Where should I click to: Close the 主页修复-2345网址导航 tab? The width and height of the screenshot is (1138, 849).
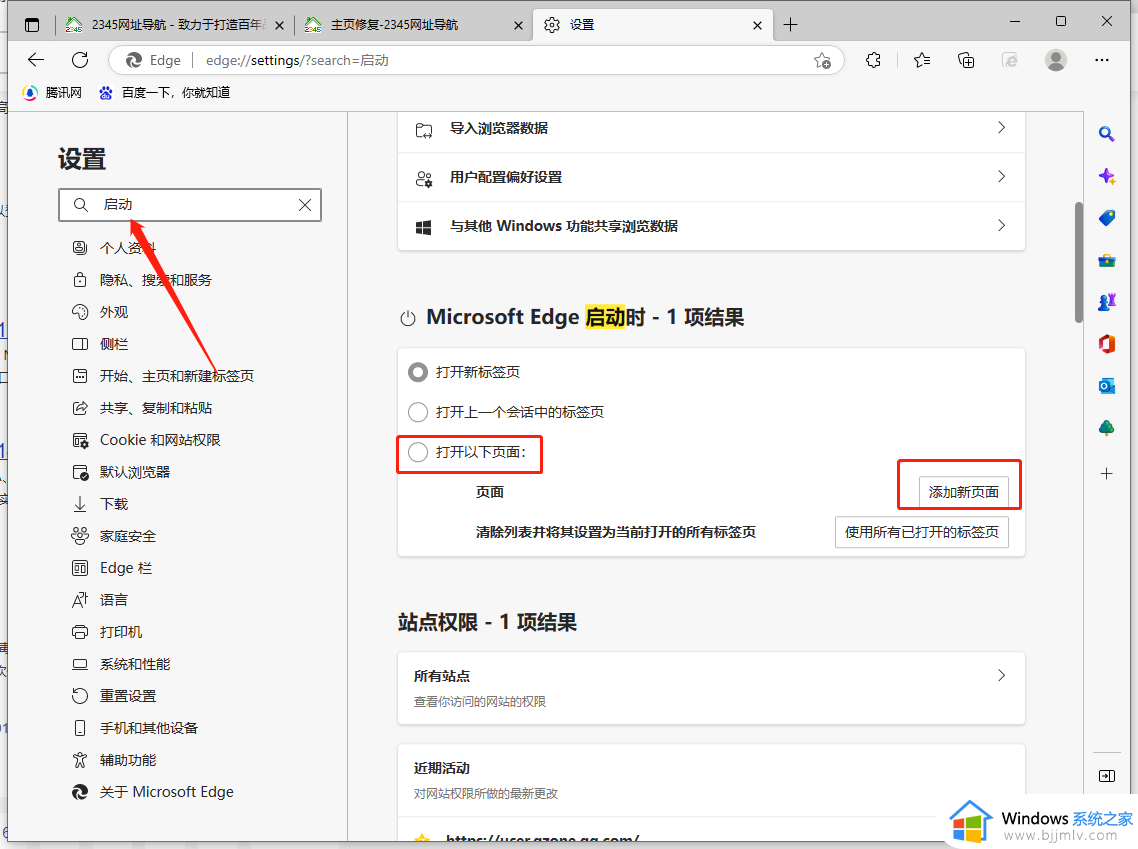tap(518, 25)
